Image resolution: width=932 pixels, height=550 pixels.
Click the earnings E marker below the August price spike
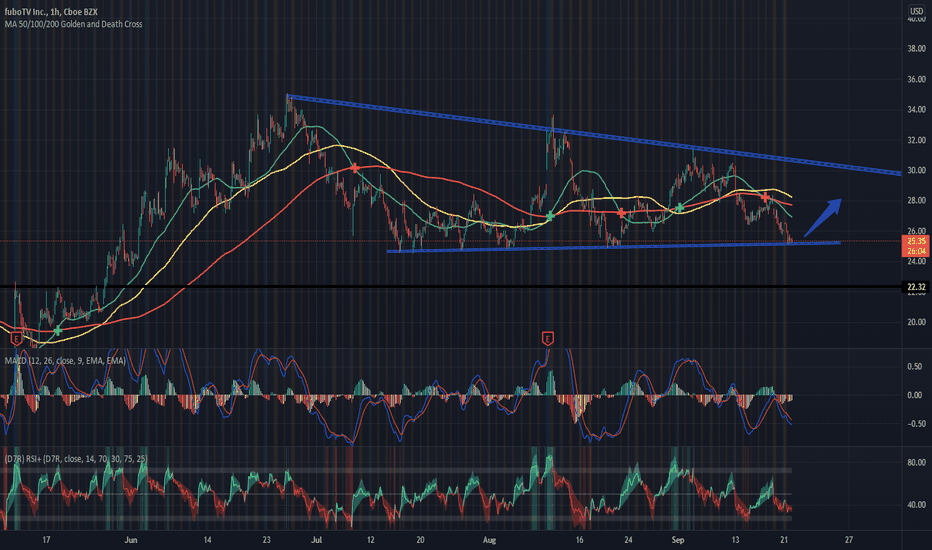tap(547, 338)
